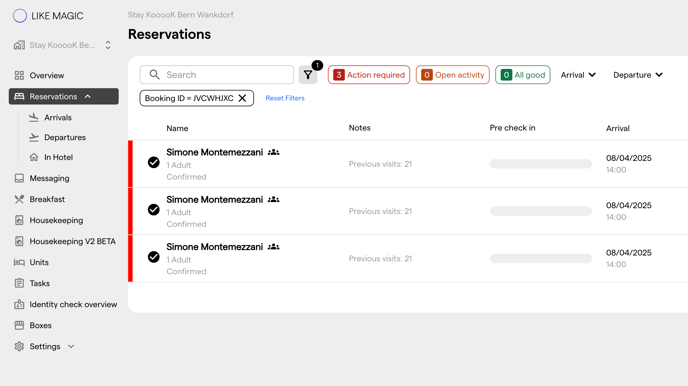Remove the Booking ID = JVCWHJXC filter
The width and height of the screenshot is (688, 386).
pyautogui.click(x=242, y=98)
